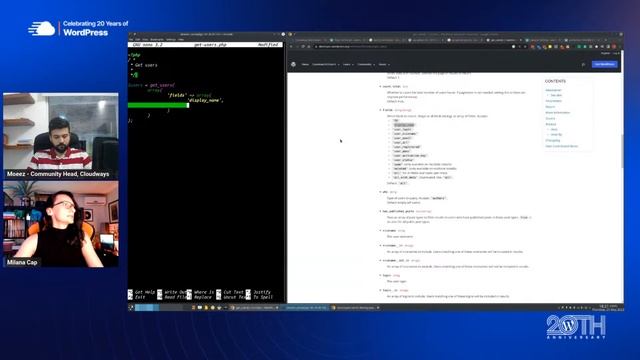Reload the page with the browser reload icon
Image resolution: width=640 pixels, height=360 pixels.
pyautogui.click(x=303, y=47)
